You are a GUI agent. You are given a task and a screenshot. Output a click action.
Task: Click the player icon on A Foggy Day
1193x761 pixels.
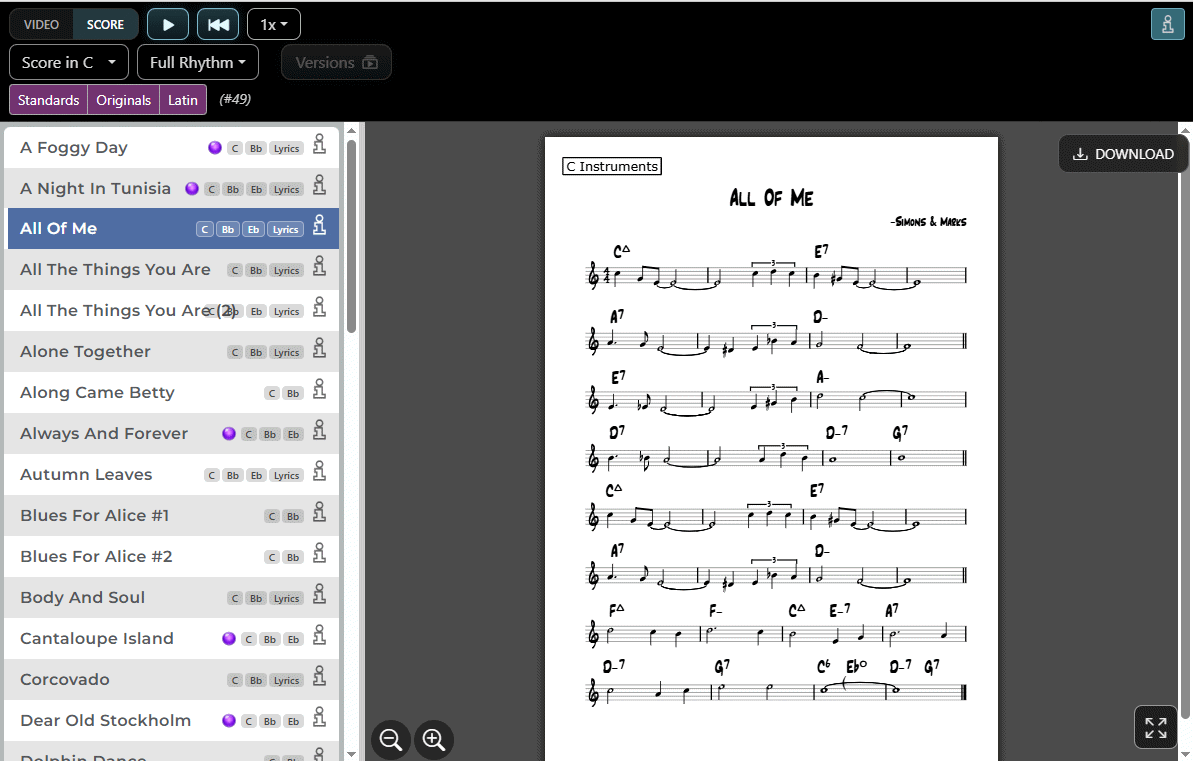(320, 145)
